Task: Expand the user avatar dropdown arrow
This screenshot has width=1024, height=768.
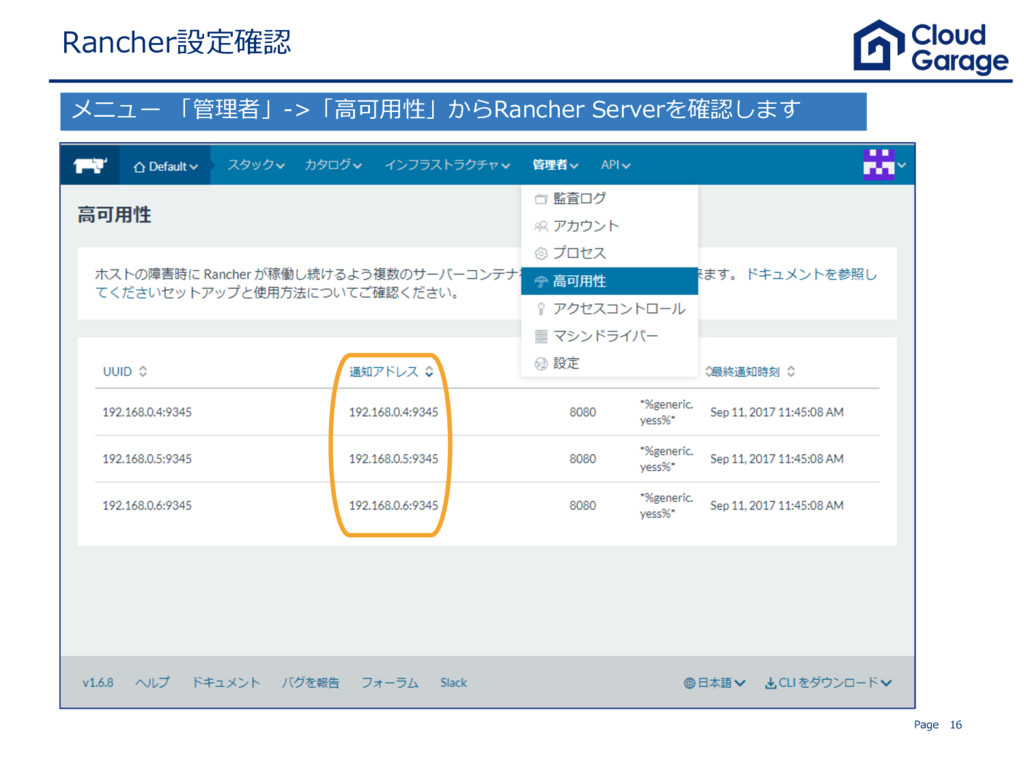Action: [902, 165]
